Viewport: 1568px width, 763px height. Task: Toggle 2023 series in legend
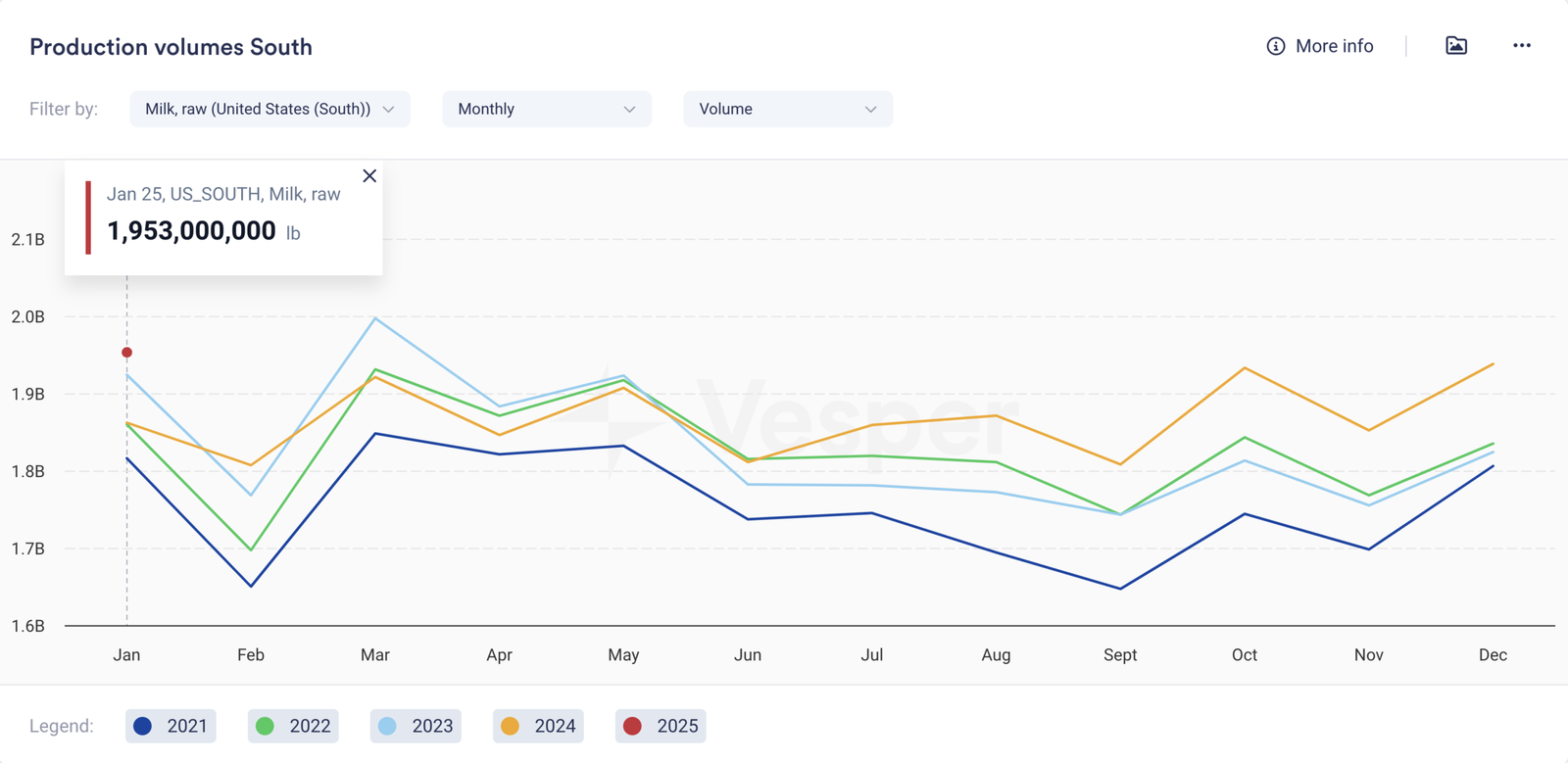[416, 726]
